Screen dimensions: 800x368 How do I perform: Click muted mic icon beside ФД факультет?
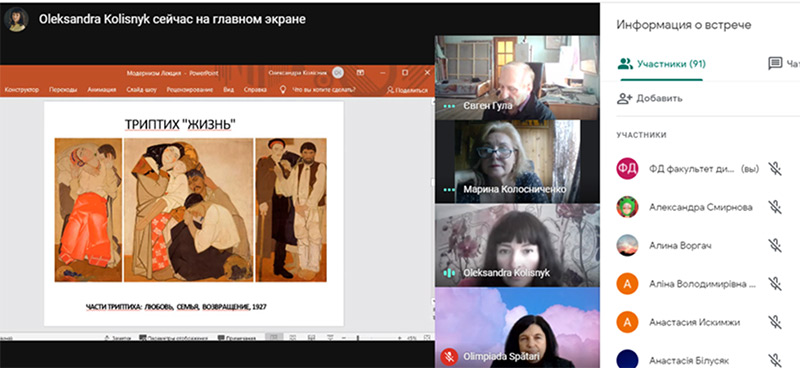(x=775, y=168)
